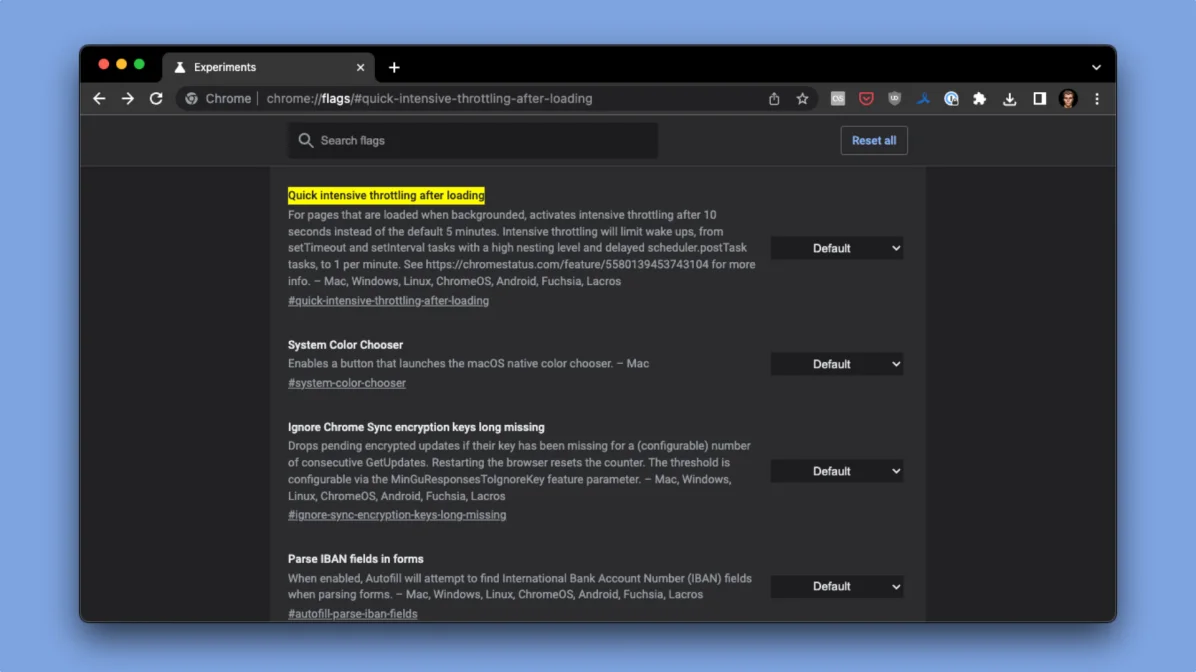
Task: Show the Downloads list
Action: tap(1009, 98)
